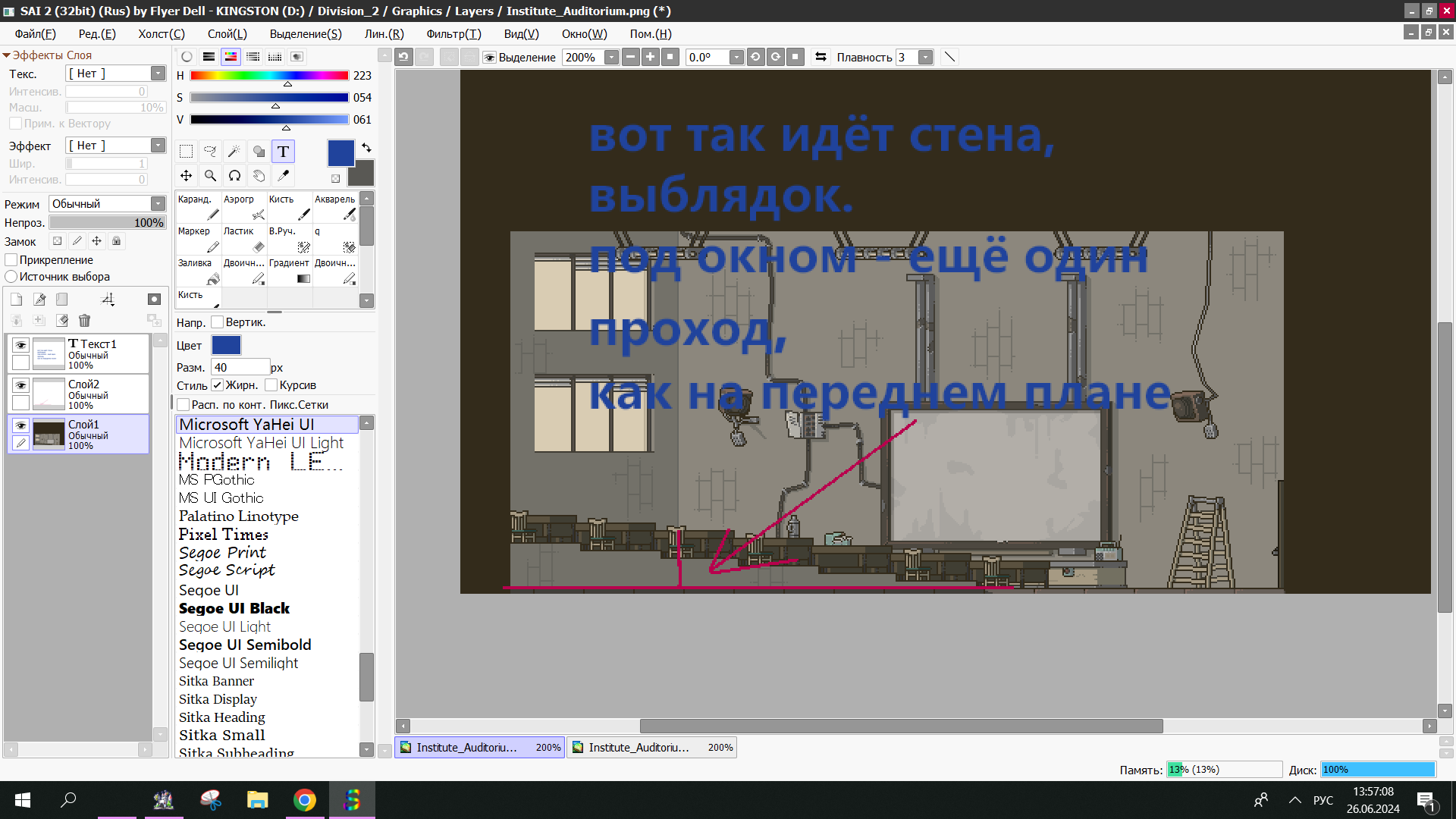Screen dimensions: 1456x819
Task: Swap foreground and background colors
Action: pos(366,148)
